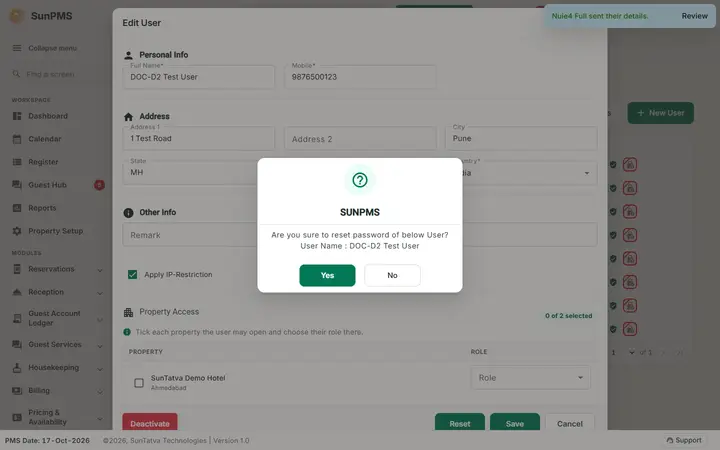
Task: Click the Mobile number field
Action: click(360, 77)
